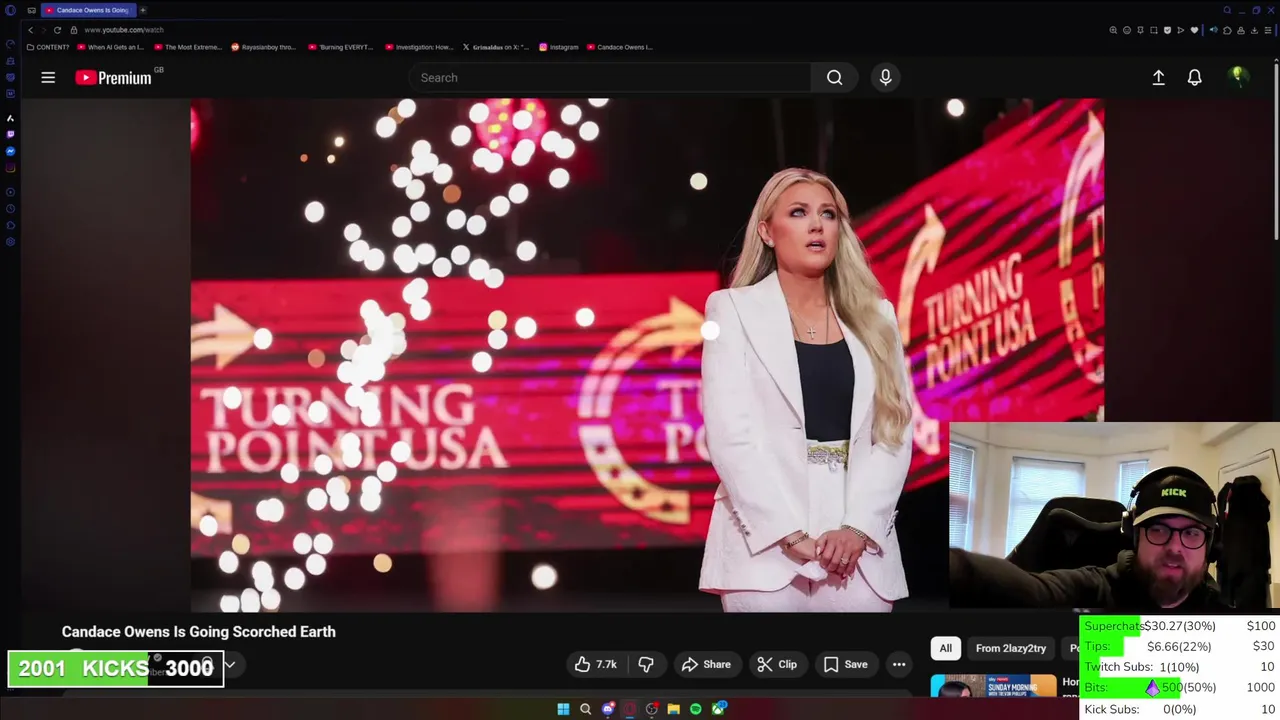This screenshot has height=720, width=1280.
Task: Like the video with 7.7k thumbs up
Action: coord(596,664)
